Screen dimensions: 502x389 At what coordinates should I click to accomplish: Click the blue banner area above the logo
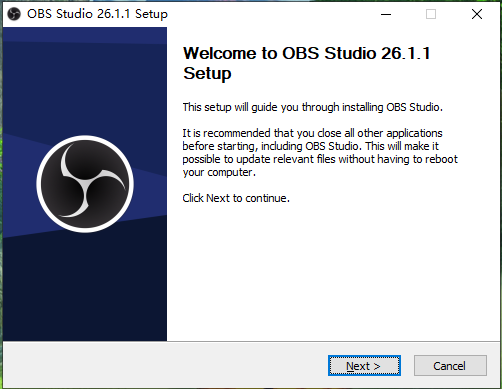click(x=85, y=83)
